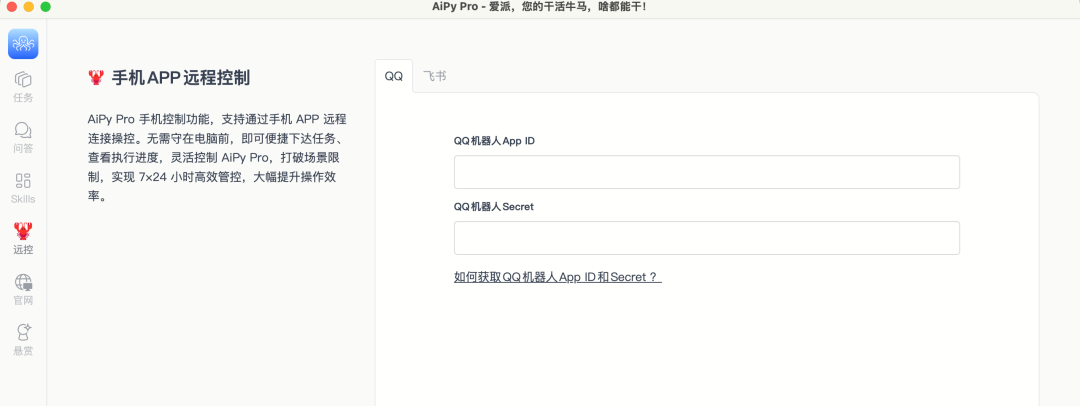The width and height of the screenshot is (1080, 406).
Task: Click the AiPy Pro logo icon
Action: coord(23,44)
